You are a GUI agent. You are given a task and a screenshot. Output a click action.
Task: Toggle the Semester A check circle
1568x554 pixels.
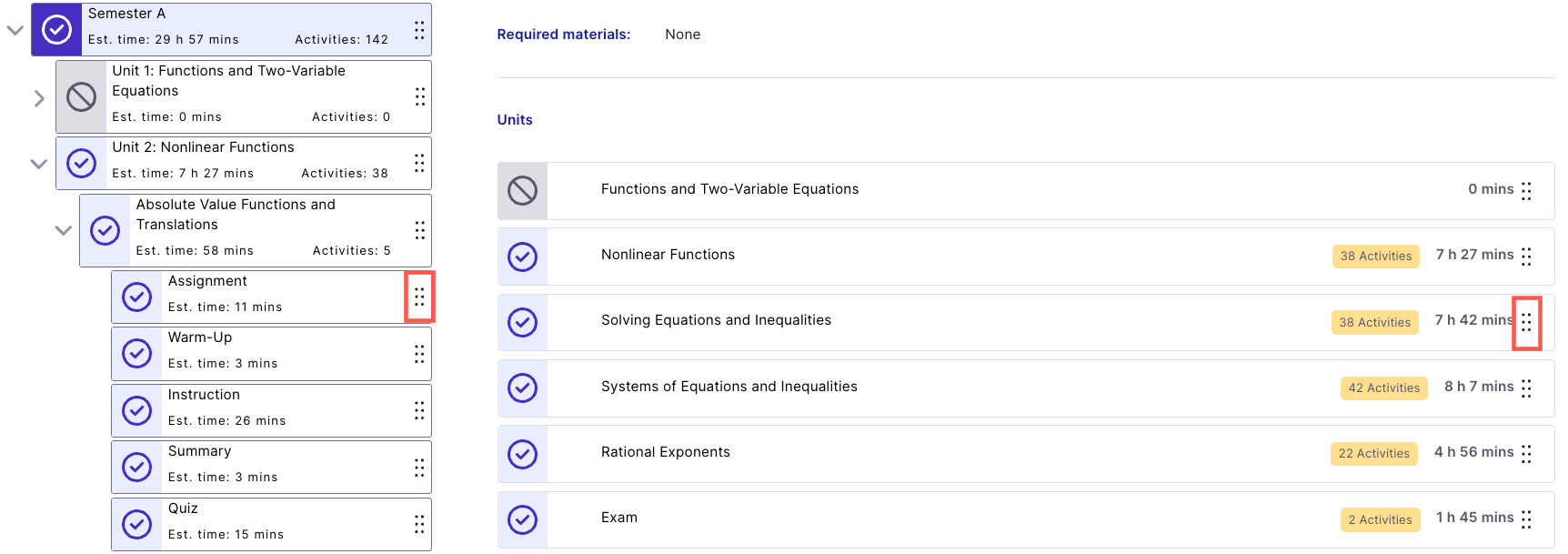(x=56, y=30)
